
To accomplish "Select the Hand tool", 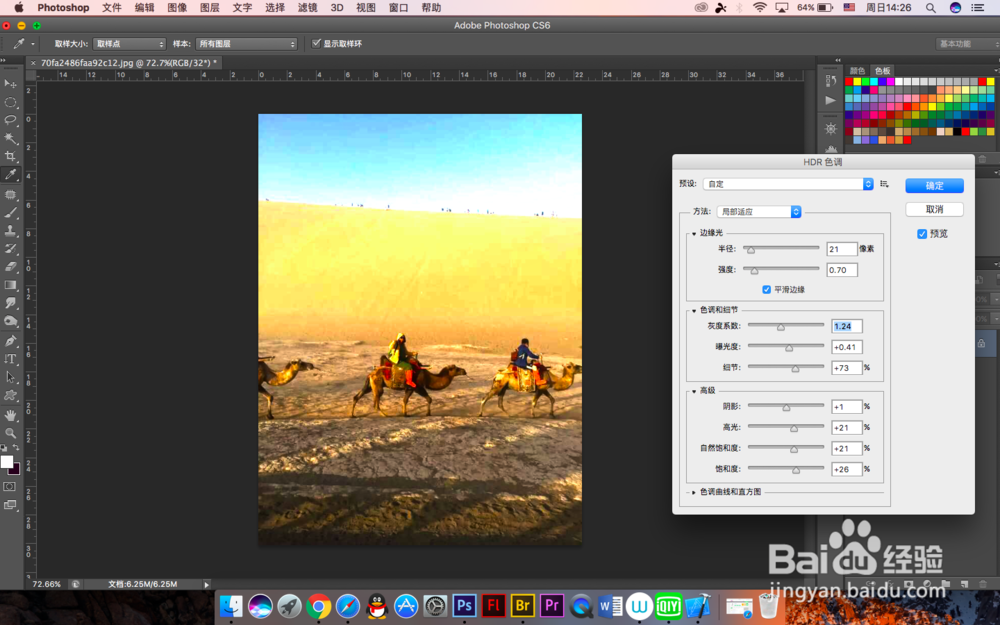I will point(10,415).
